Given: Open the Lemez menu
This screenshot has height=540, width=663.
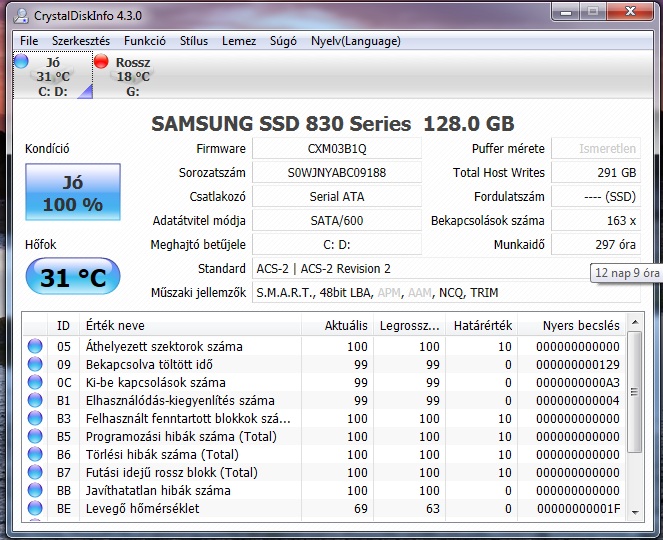Looking at the screenshot, I should (239, 41).
